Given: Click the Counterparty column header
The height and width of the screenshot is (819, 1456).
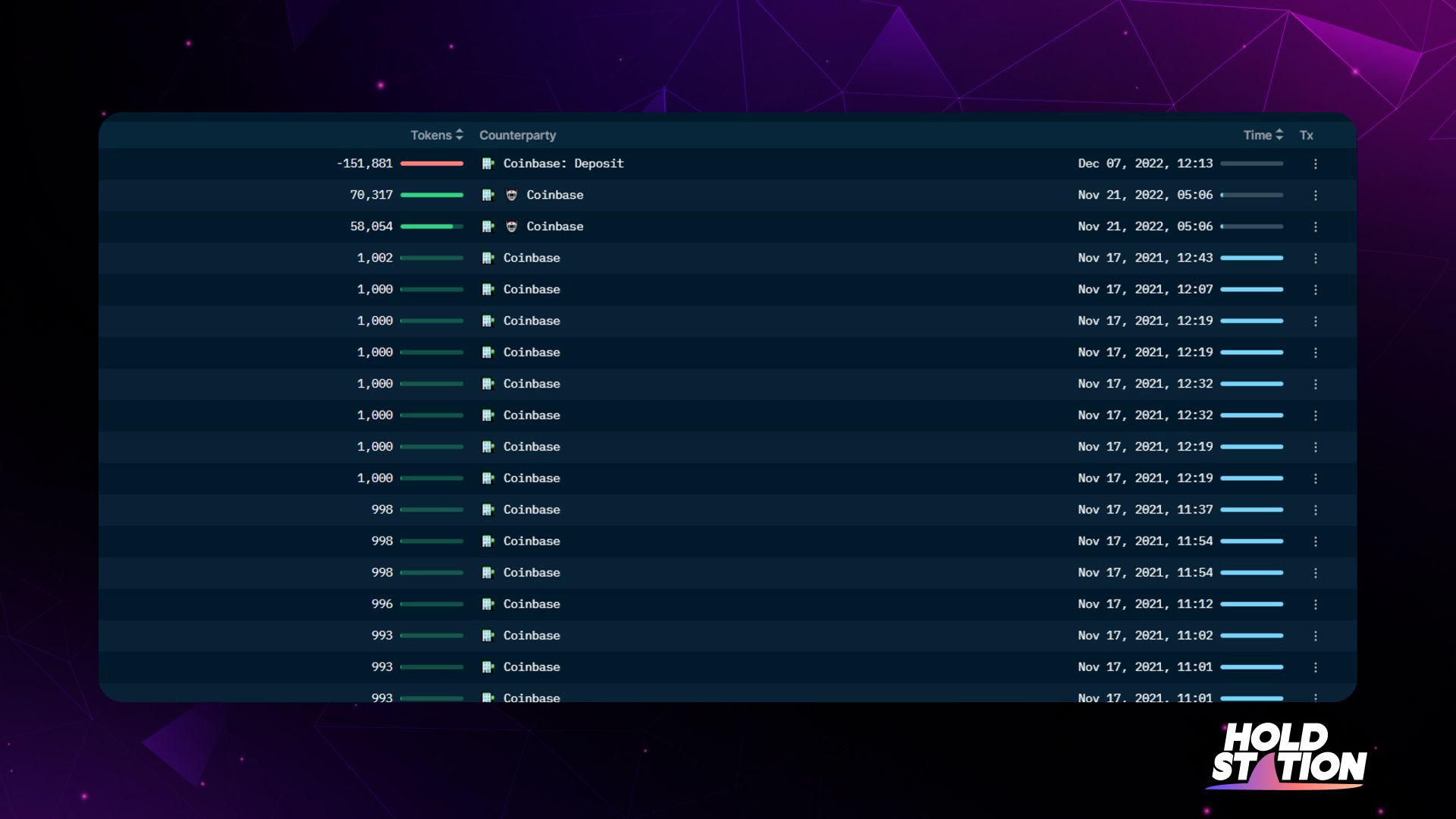Looking at the screenshot, I should pyautogui.click(x=517, y=135).
